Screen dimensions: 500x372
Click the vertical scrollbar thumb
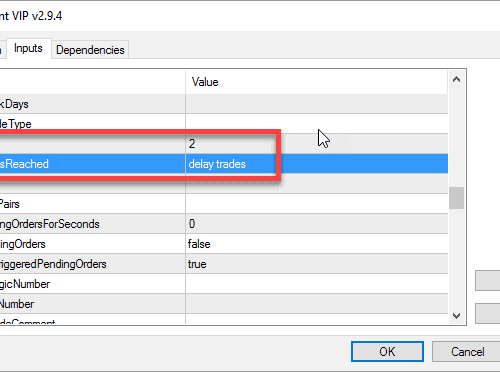click(x=456, y=198)
